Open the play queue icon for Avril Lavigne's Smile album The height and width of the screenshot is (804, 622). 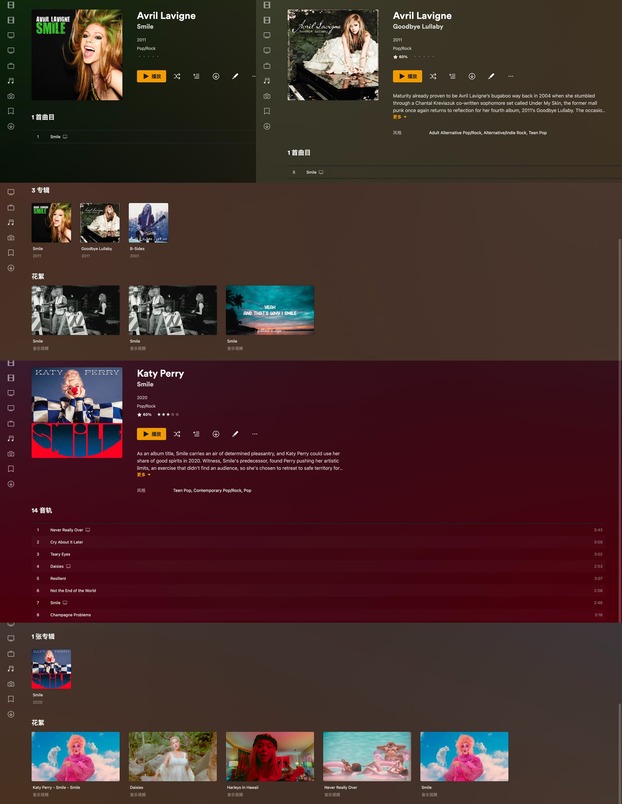196,76
